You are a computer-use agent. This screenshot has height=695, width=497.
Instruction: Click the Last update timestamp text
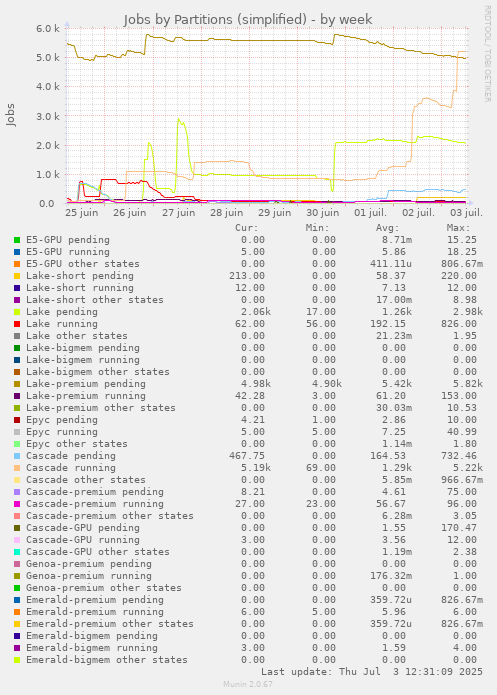pos(372,672)
